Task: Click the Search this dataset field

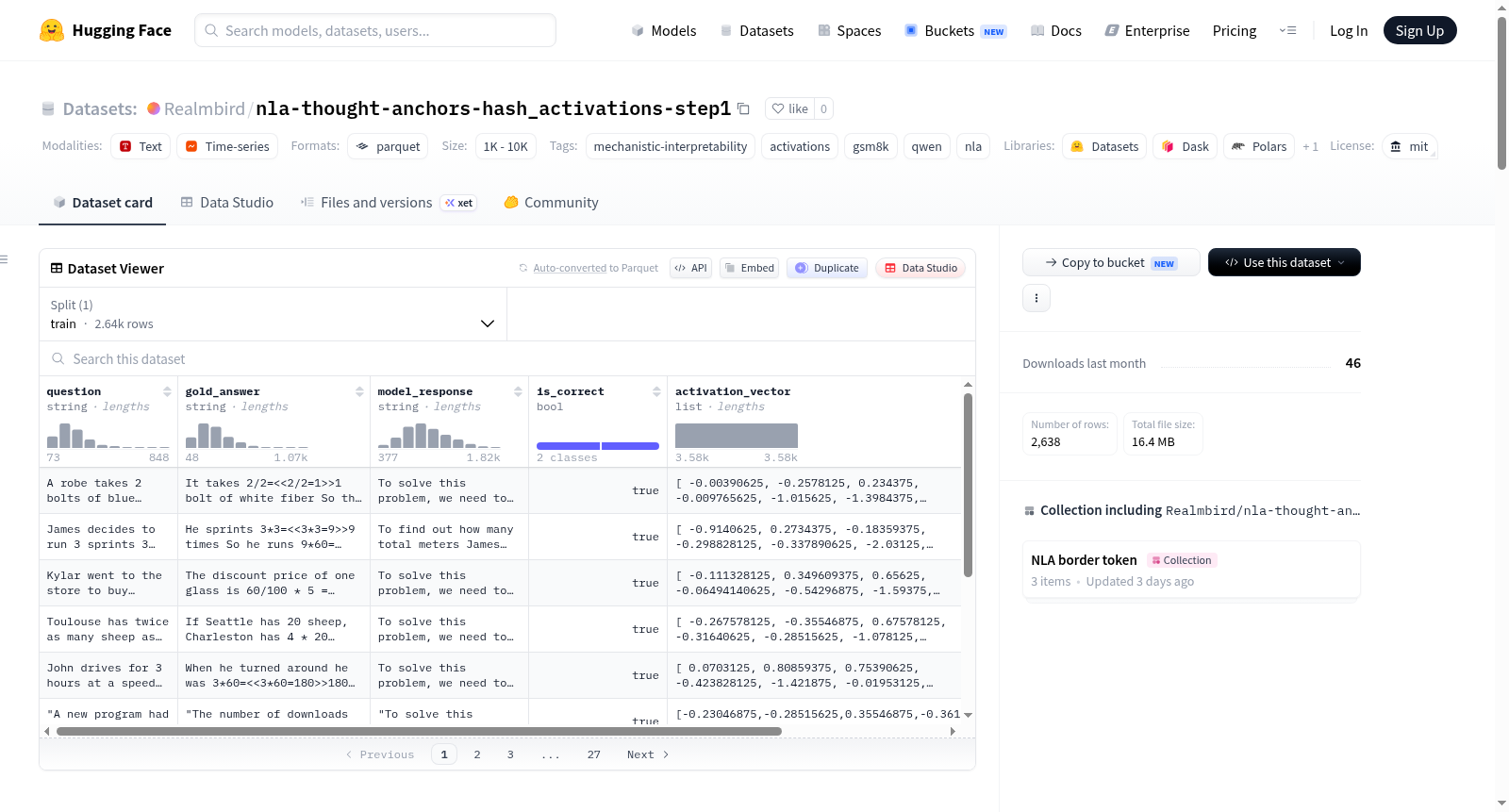Action: (507, 359)
